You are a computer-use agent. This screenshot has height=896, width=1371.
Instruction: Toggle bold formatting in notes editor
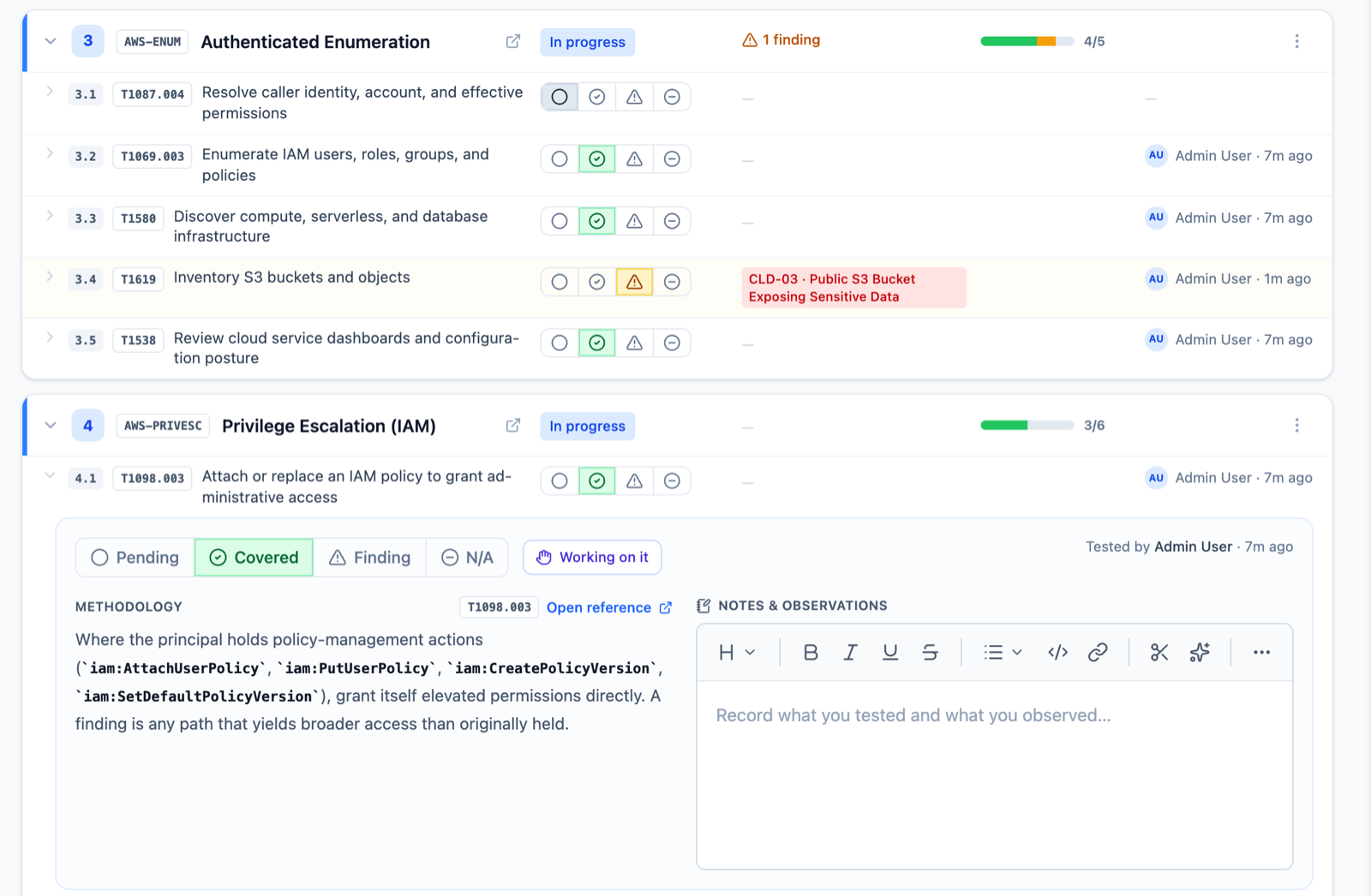coord(810,653)
